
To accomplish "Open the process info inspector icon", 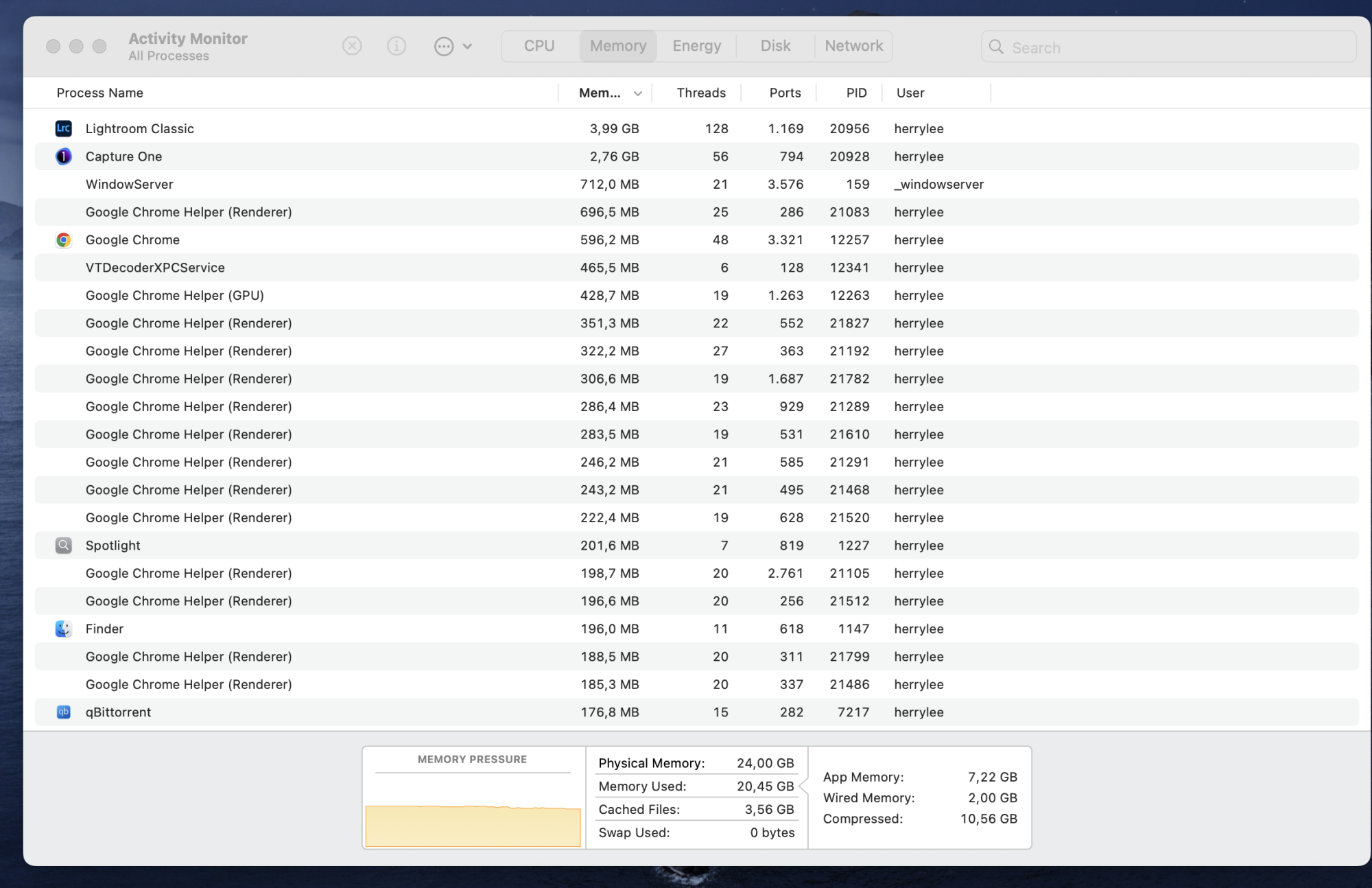I will point(397,46).
